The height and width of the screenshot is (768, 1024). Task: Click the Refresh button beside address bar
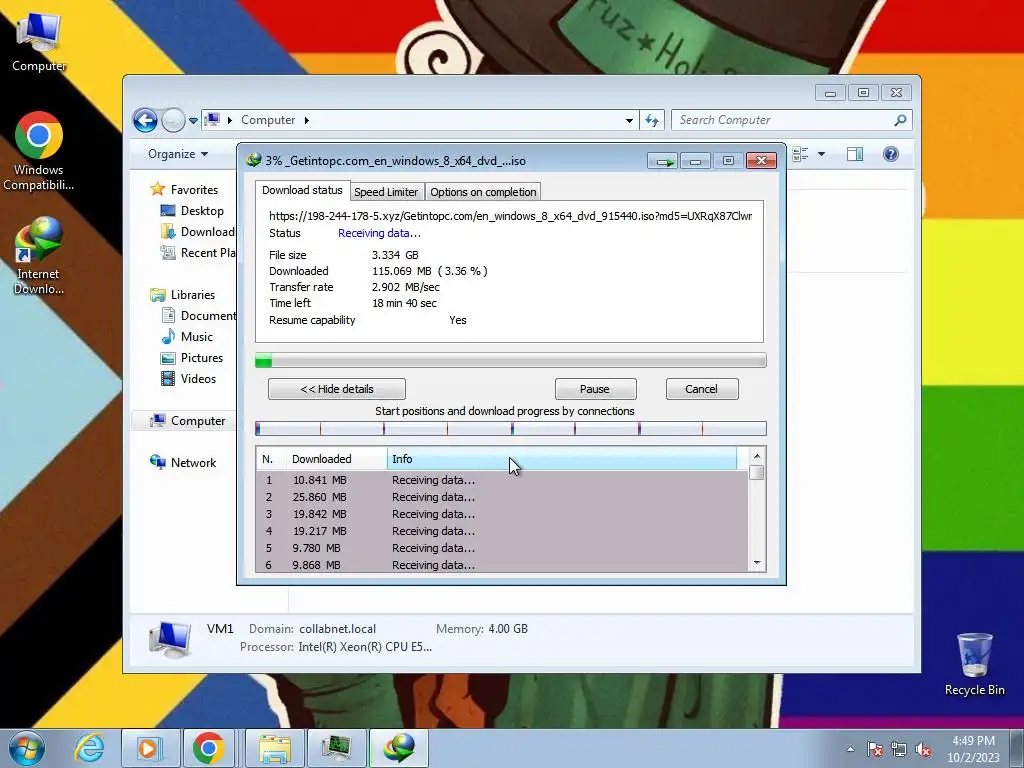(x=652, y=120)
